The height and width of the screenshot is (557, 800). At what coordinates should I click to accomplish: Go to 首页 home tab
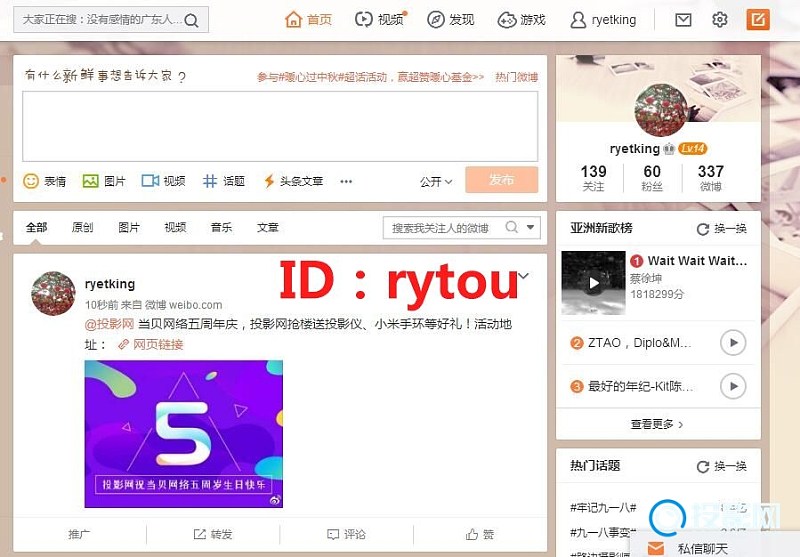(x=308, y=20)
